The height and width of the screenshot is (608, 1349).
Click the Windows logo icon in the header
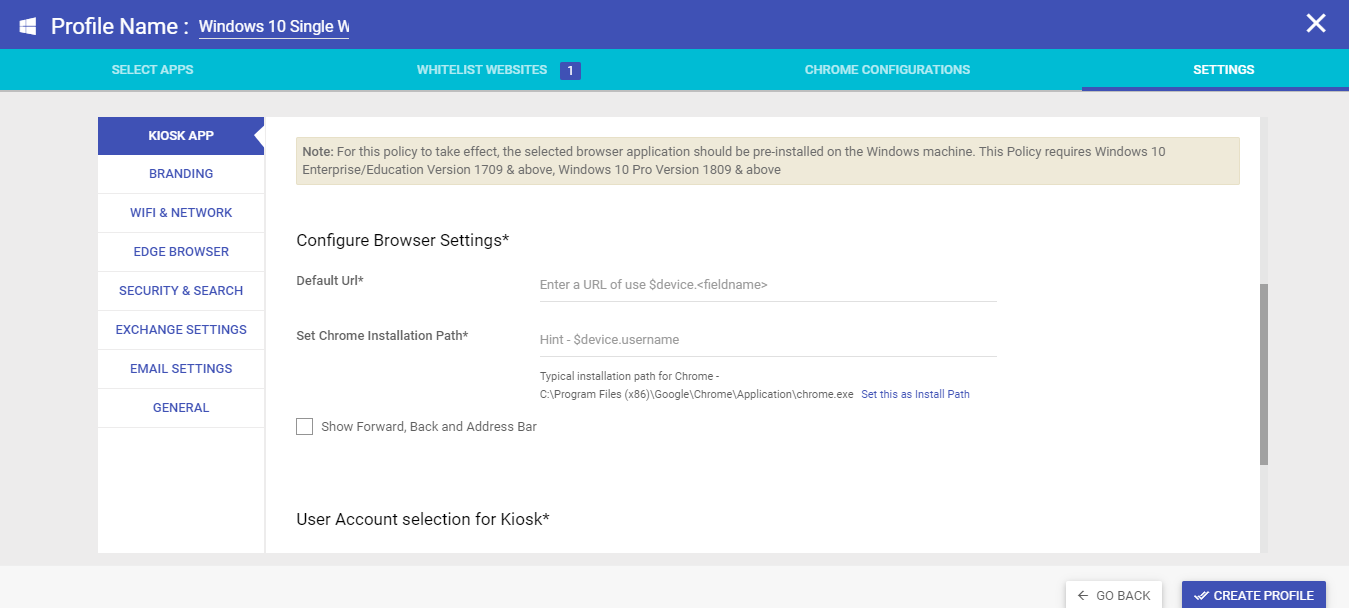click(28, 25)
